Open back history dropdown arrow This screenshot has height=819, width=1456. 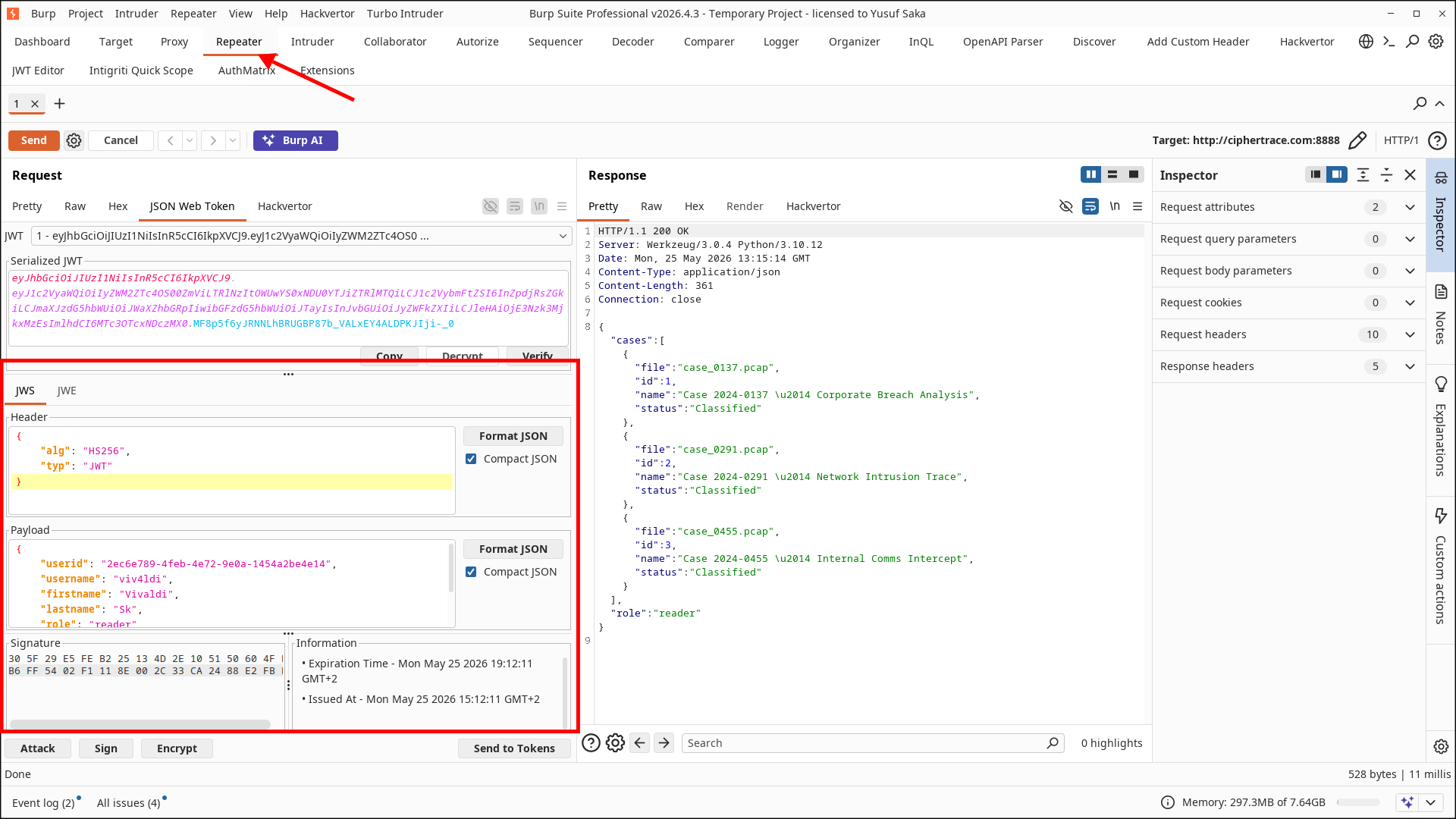tap(190, 140)
